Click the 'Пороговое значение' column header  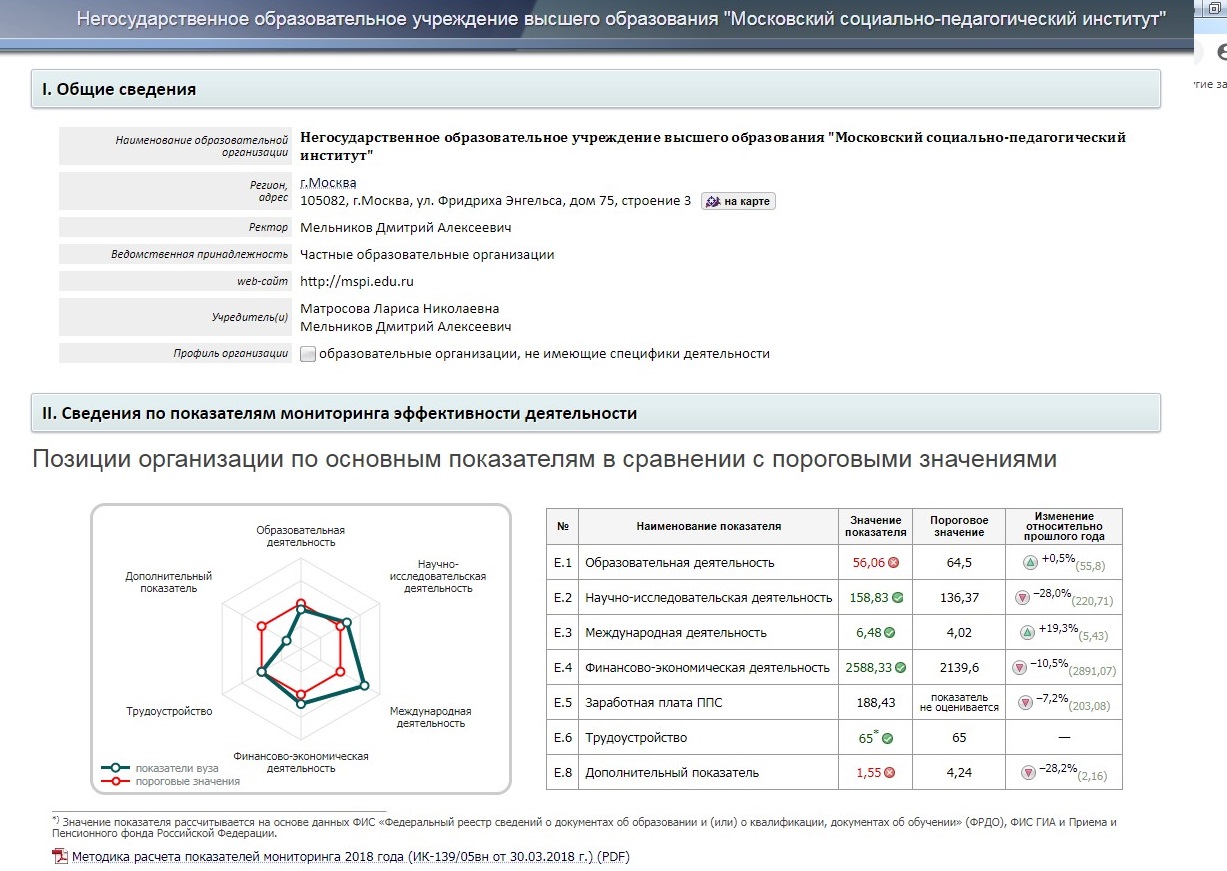point(959,526)
